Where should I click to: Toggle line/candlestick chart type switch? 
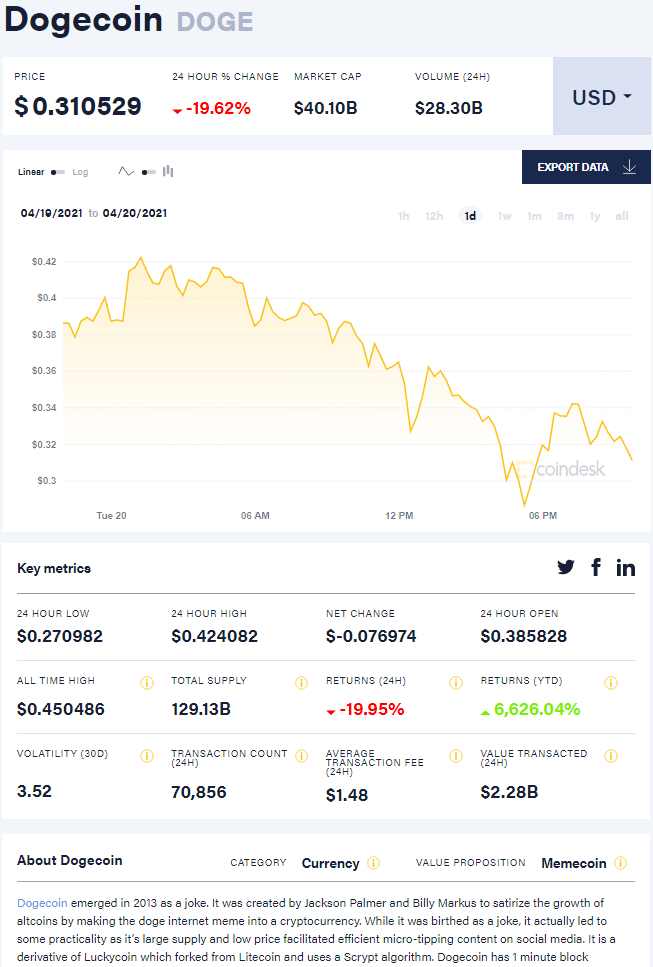(x=148, y=172)
